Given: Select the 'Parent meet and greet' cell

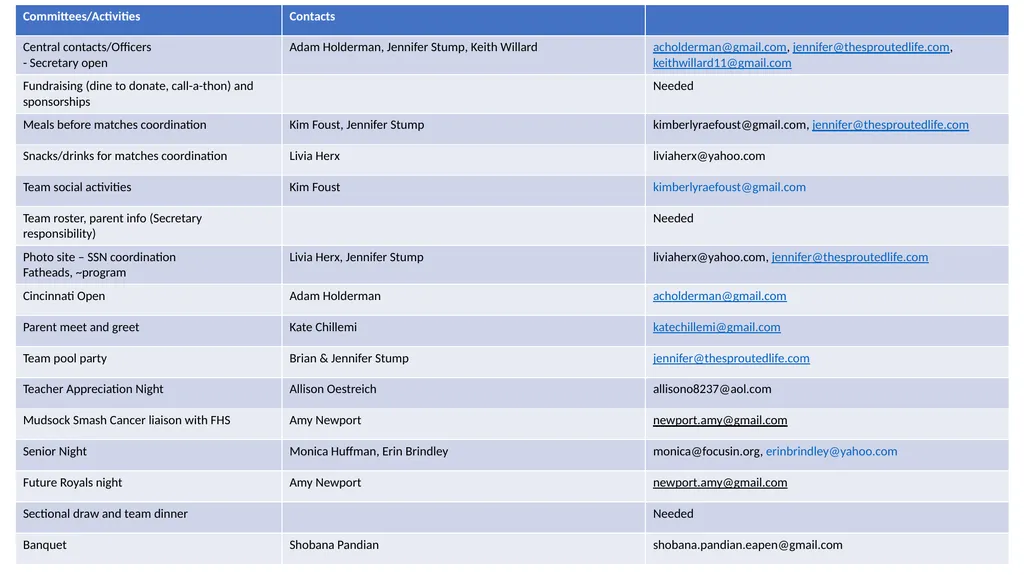Looking at the screenshot, I should click(x=149, y=331).
